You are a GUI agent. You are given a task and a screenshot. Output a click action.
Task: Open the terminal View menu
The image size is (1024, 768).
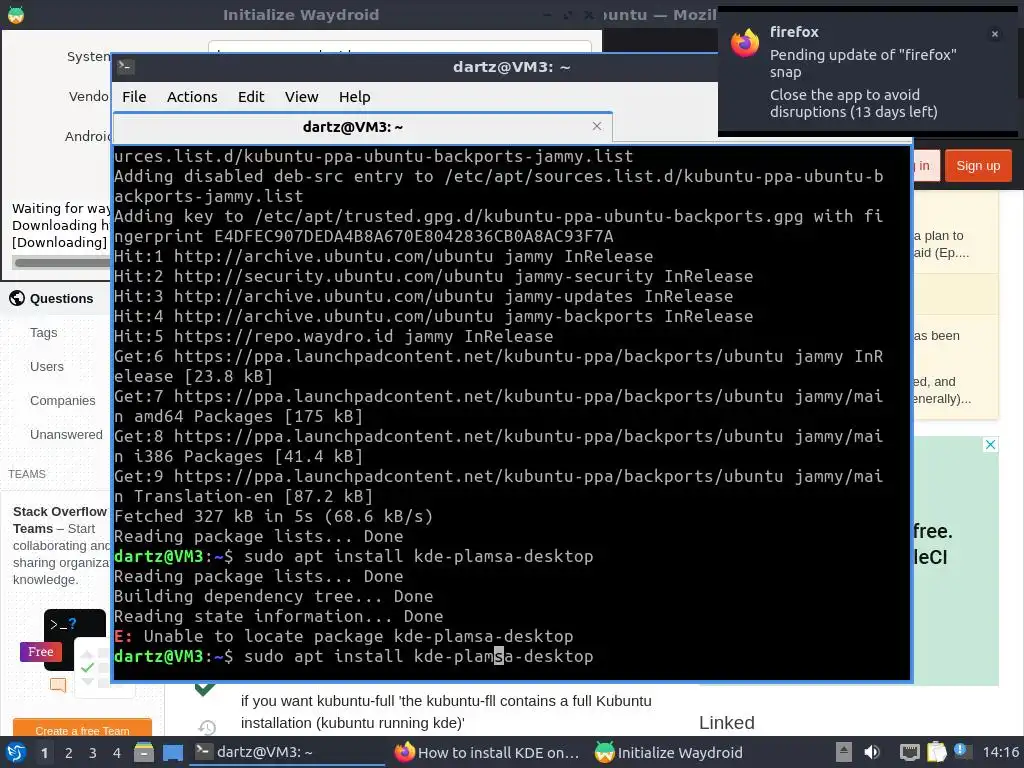pos(301,97)
